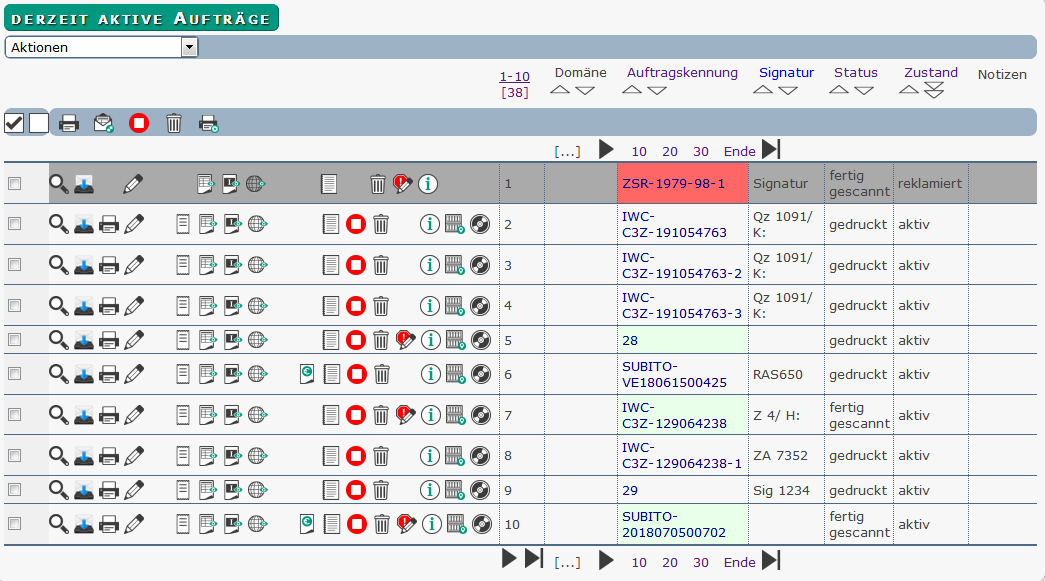The height and width of the screenshot is (581, 1045).
Task: Open order SUBITO-VE18061500425
Action: (x=674, y=374)
